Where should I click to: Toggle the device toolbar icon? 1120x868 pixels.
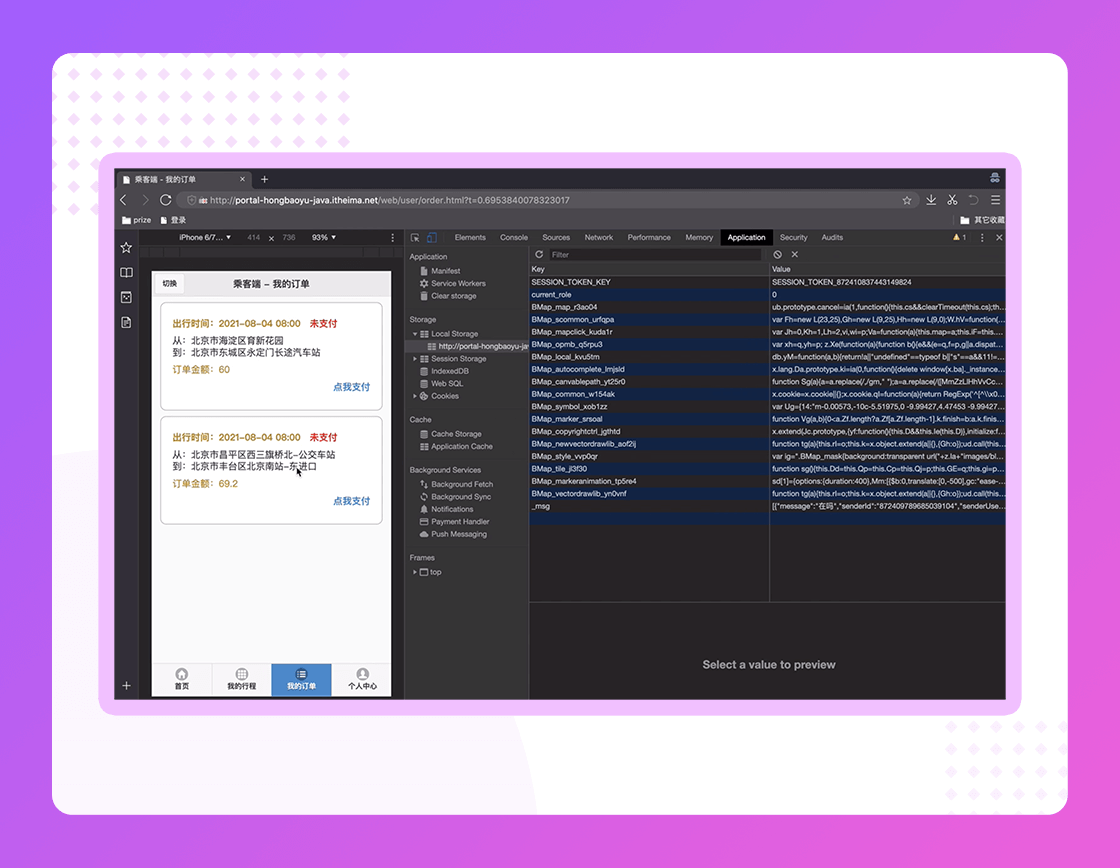tap(431, 238)
